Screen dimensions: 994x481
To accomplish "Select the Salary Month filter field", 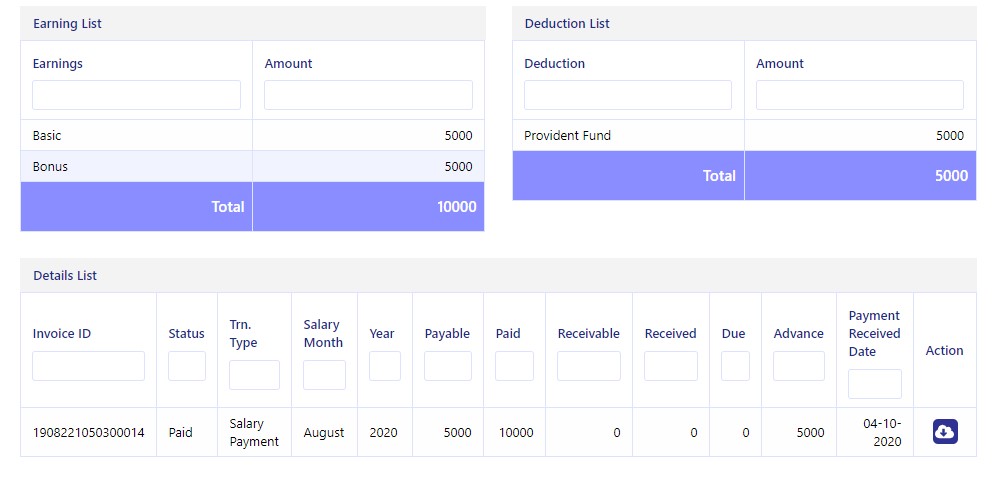I will click(x=325, y=375).
